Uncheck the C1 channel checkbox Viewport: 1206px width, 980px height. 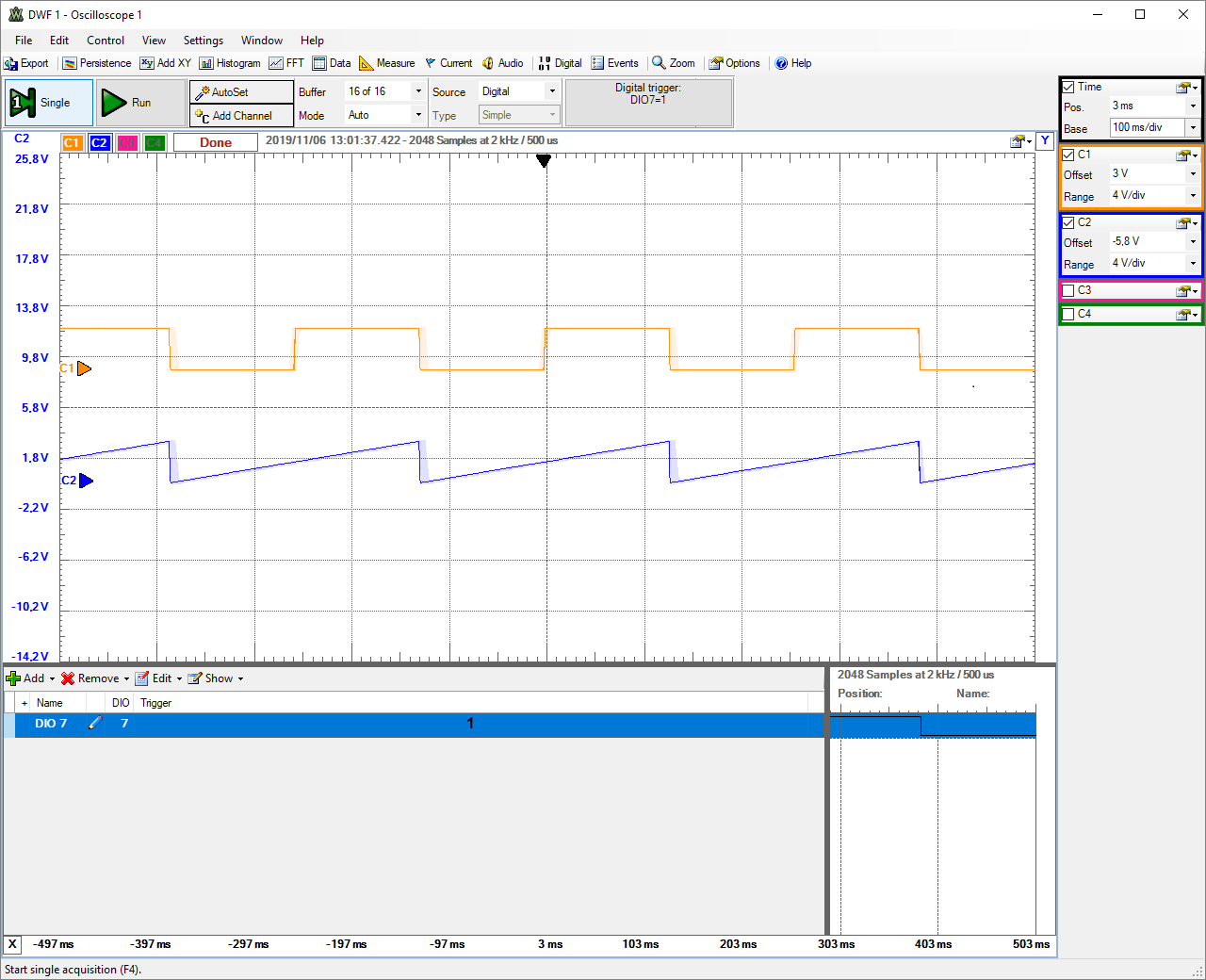tap(1068, 155)
